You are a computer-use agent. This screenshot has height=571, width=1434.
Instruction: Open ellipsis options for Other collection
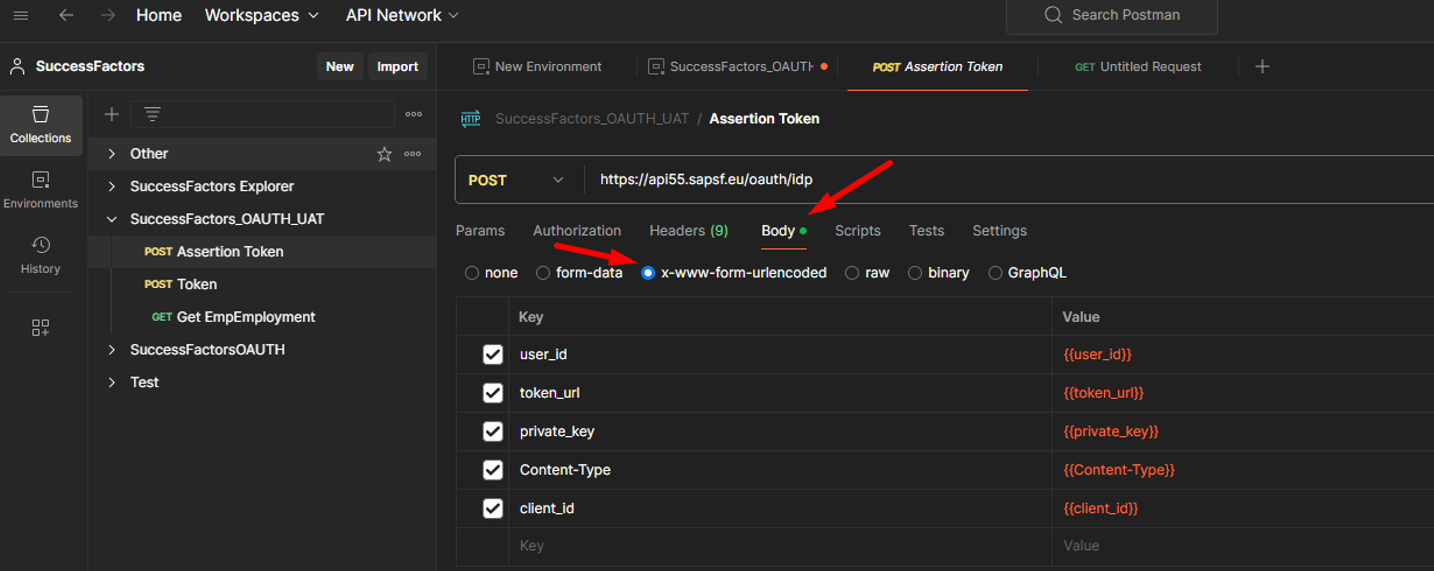pos(412,154)
